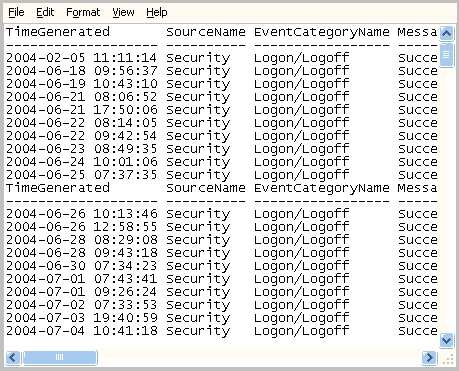Screen dimensions: 459x371
Task: Click the timestamp 2004-06-28 09:43:18
Action: pyautogui.click(x=81, y=253)
